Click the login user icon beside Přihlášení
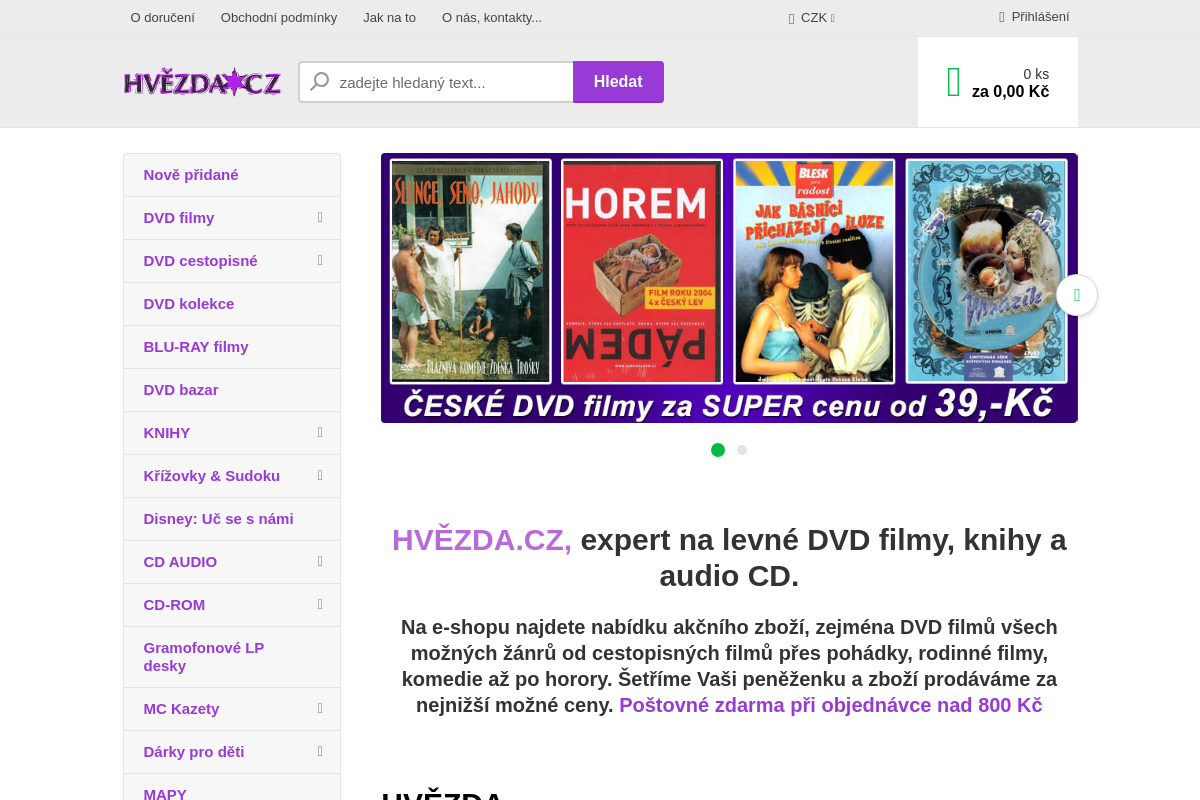The image size is (1200, 800). click(1002, 17)
